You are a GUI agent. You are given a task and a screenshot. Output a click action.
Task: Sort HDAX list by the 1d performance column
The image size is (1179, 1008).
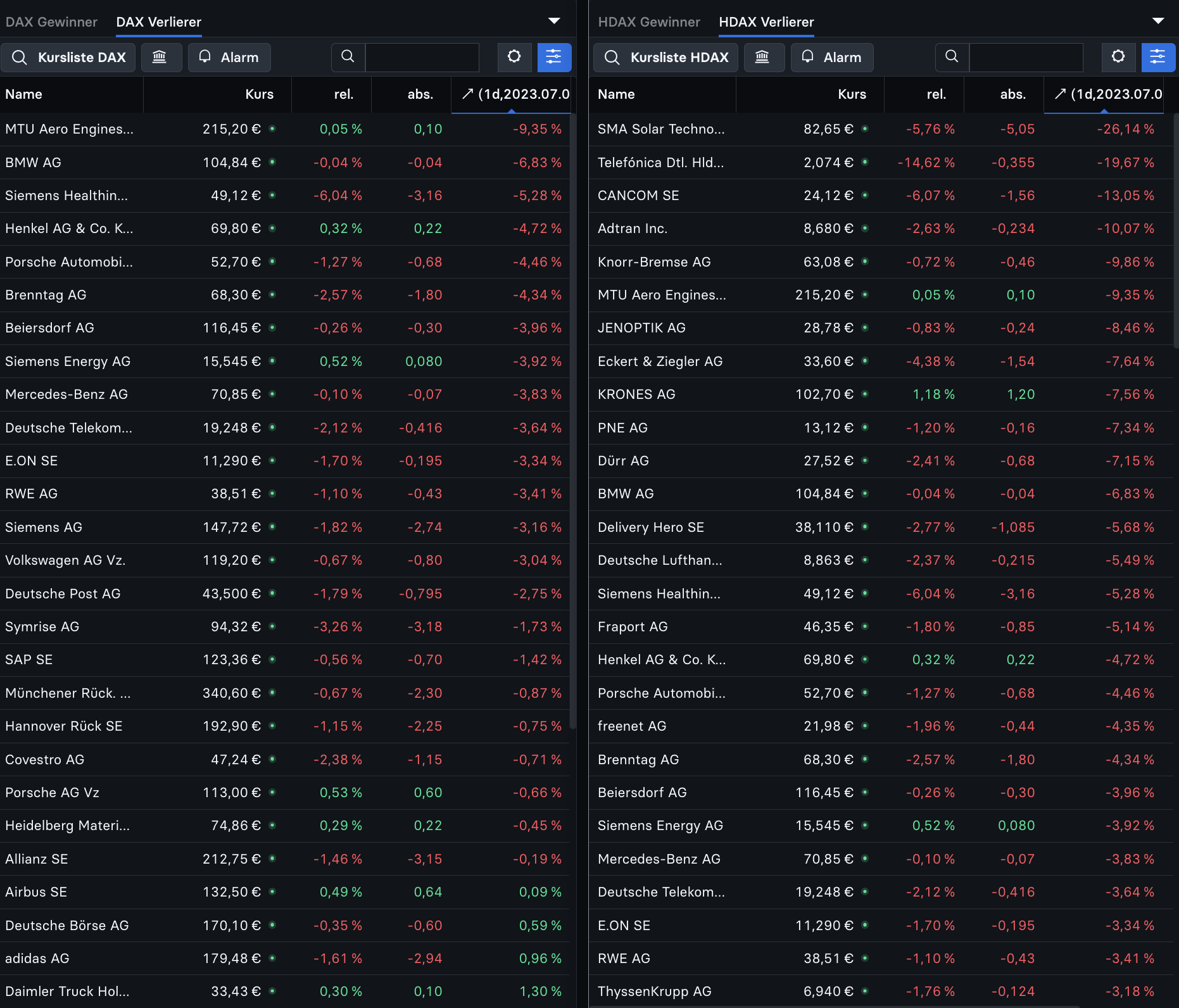[x=1104, y=94]
